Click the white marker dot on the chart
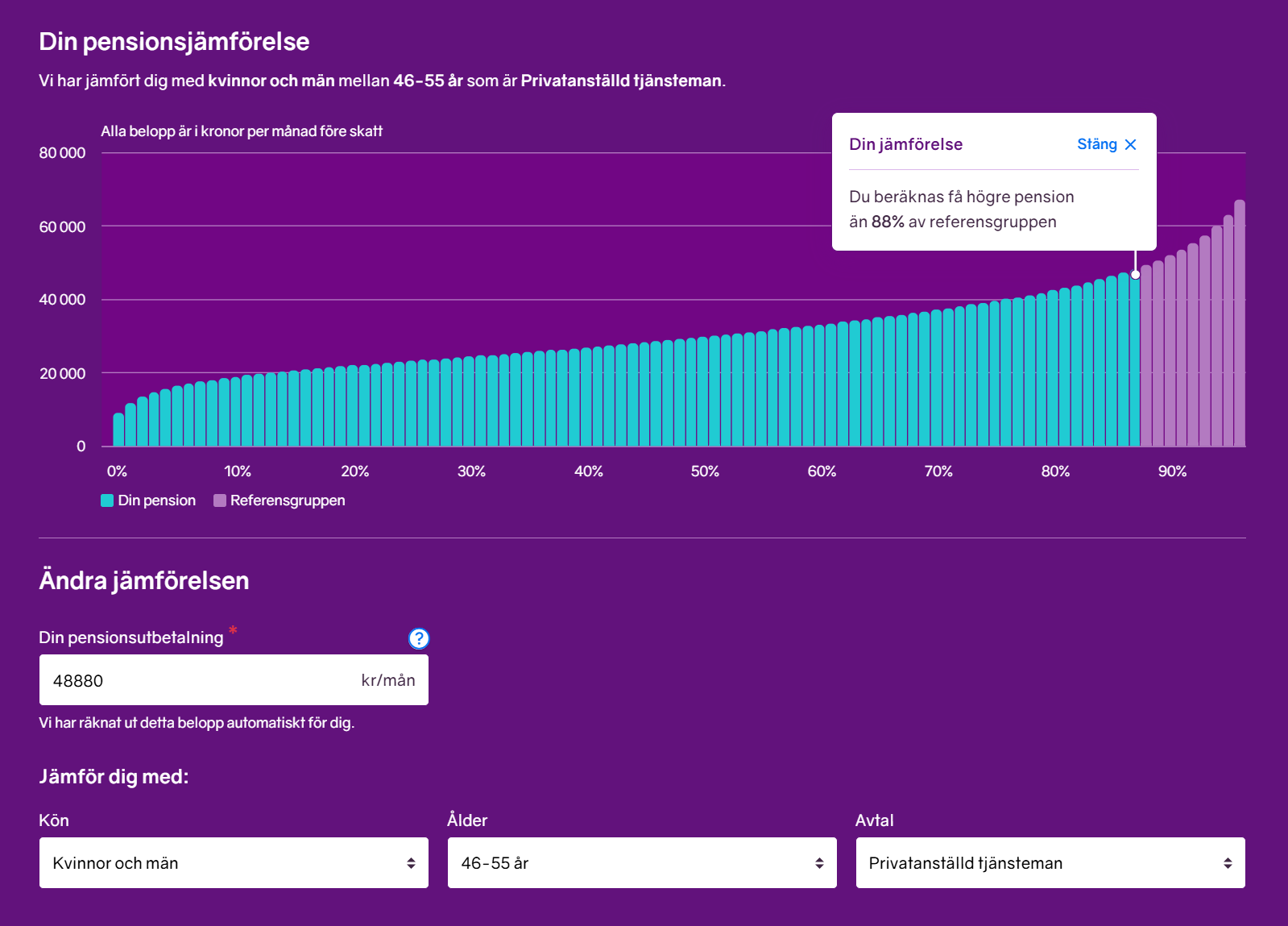 click(1135, 275)
